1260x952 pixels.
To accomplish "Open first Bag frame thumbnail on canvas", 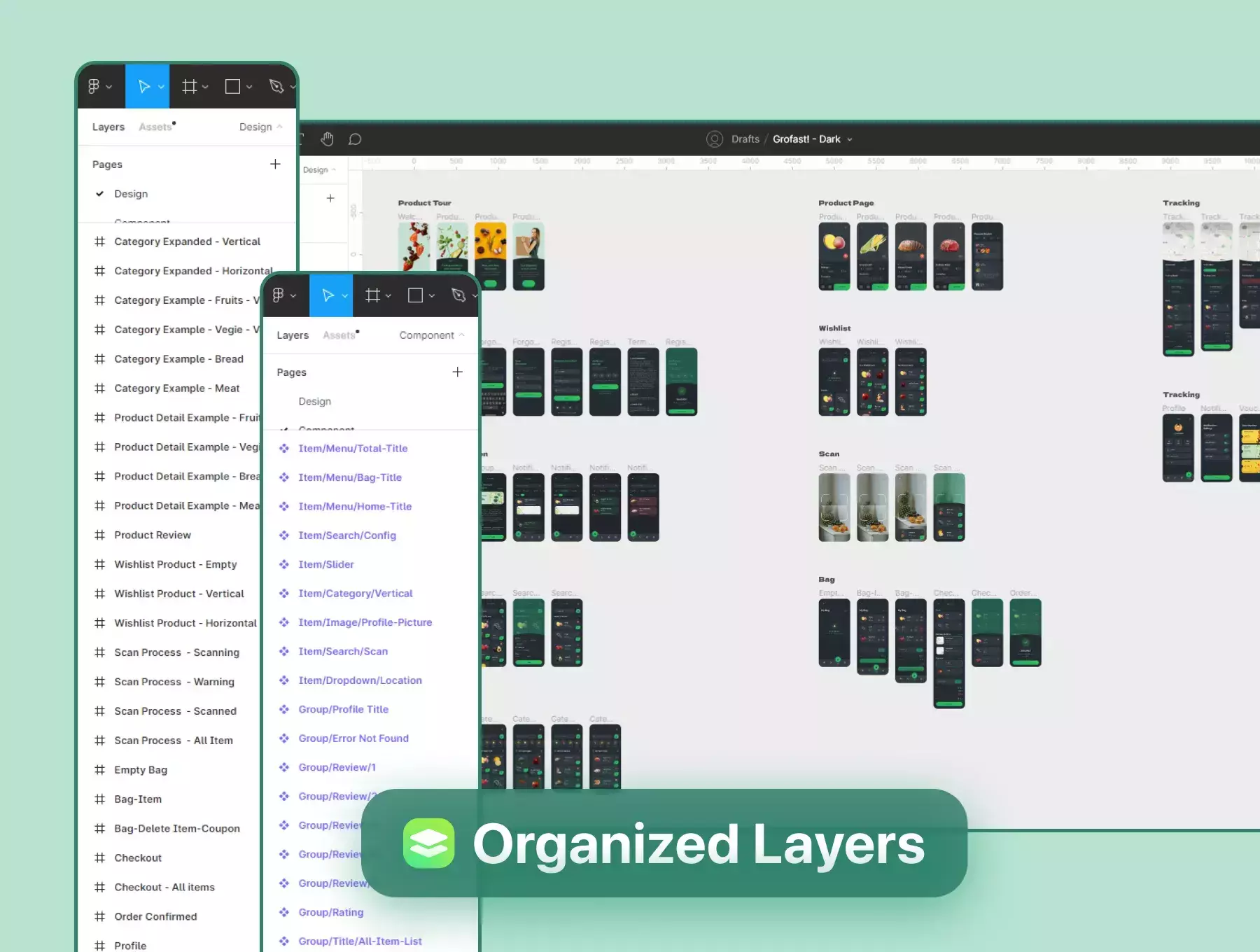I will coord(834,633).
